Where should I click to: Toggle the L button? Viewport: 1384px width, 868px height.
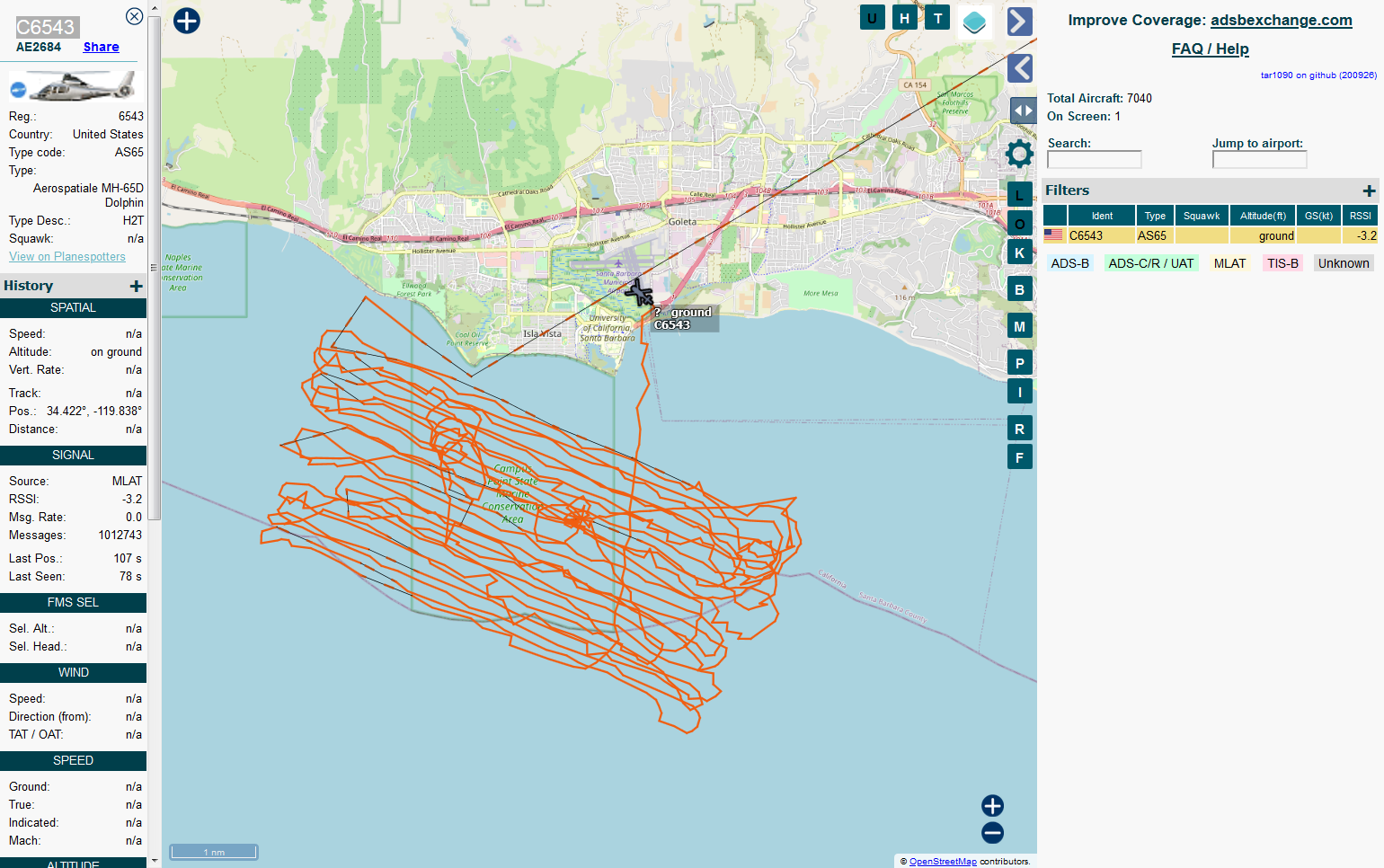click(x=1019, y=195)
